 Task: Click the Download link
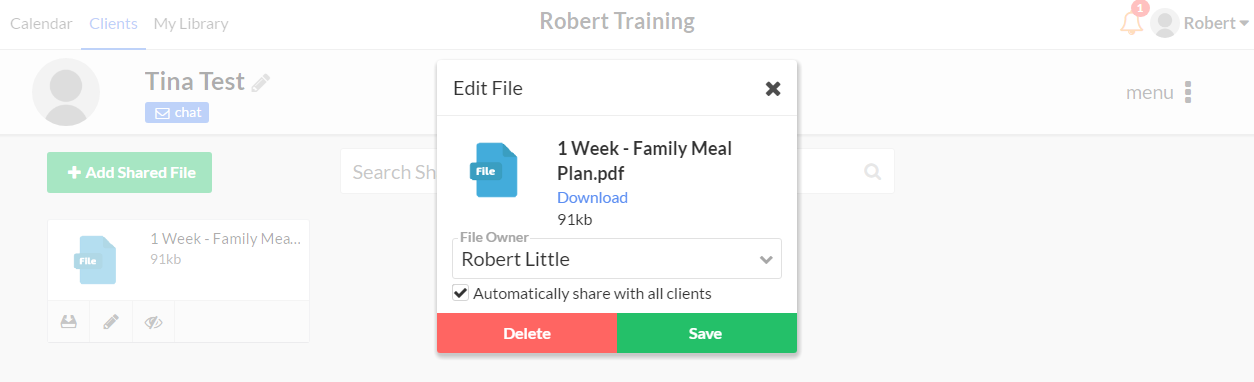[x=592, y=197]
